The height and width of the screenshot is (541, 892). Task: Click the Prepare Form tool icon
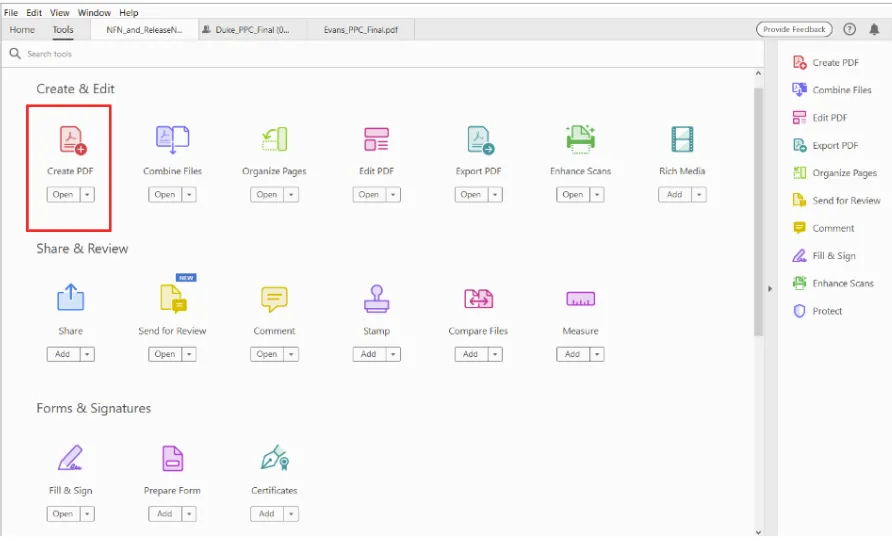pos(172,459)
